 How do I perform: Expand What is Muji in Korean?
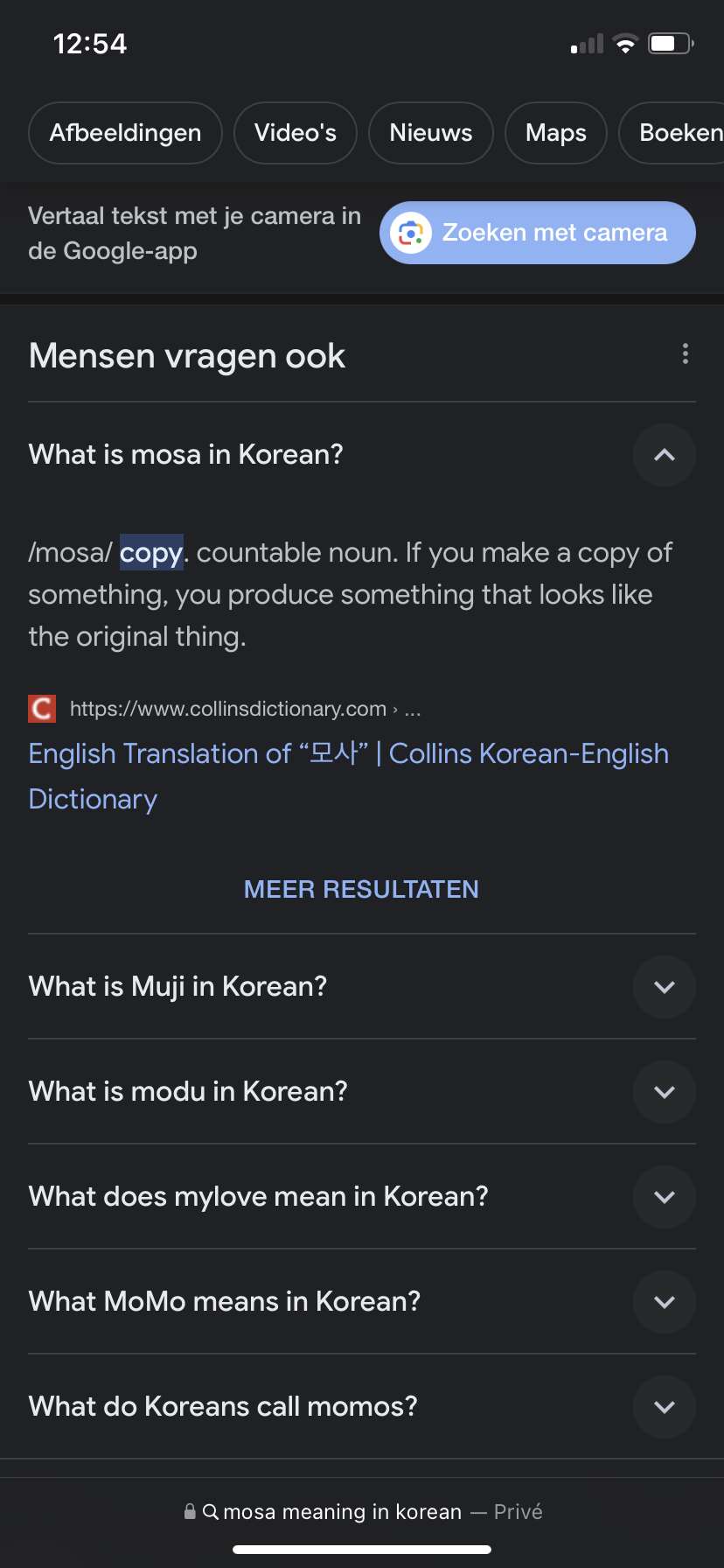(x=665, y=987)
